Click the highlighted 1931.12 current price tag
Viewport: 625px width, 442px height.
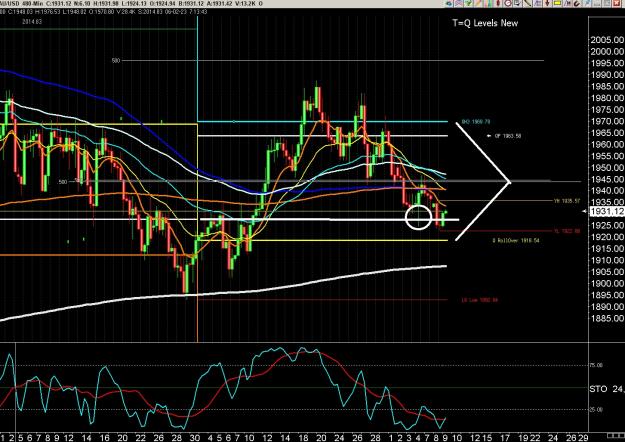(x=607, y=212)
